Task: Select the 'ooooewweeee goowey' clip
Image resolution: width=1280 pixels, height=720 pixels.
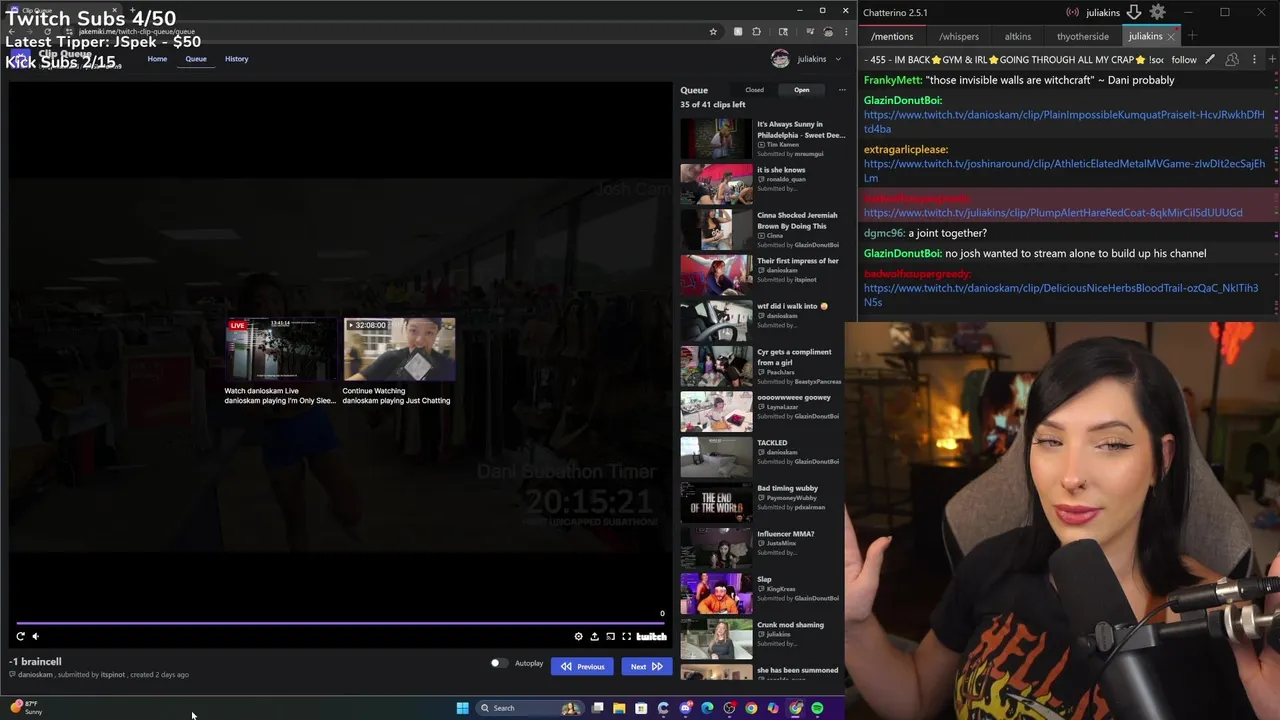Action: pos(763,412)
